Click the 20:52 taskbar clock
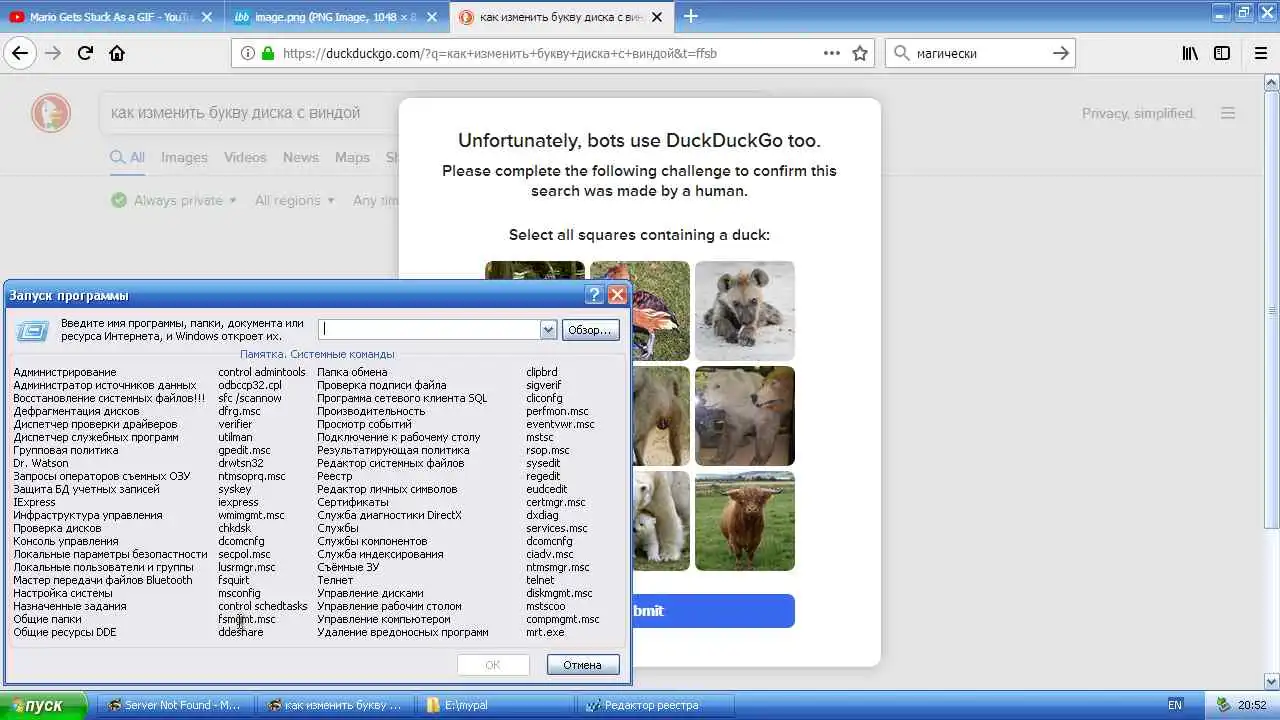Image resolution: width=1280 pixels, height=720 pixels. pyautogui.click(x=1253, y=705)
